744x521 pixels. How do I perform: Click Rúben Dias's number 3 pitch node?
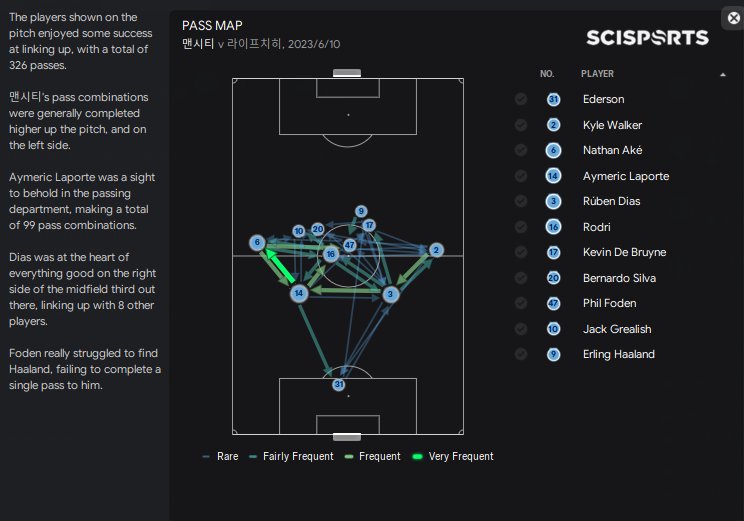[x=390, y=294]
